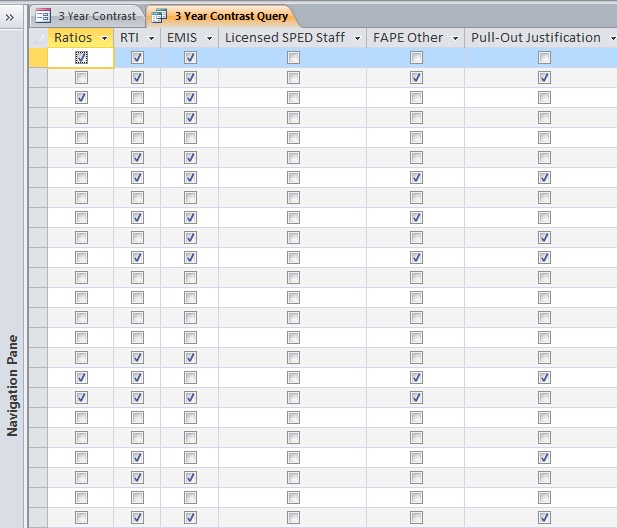Image resolution: width=617 pixels, height=528 pixels.
Task: Uncheck Ratios checkbox in the third row
Action: tap(81, 98)
